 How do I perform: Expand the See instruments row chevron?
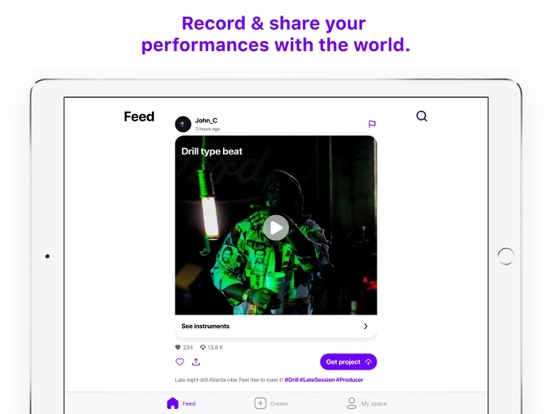click(x=366, y=326)
